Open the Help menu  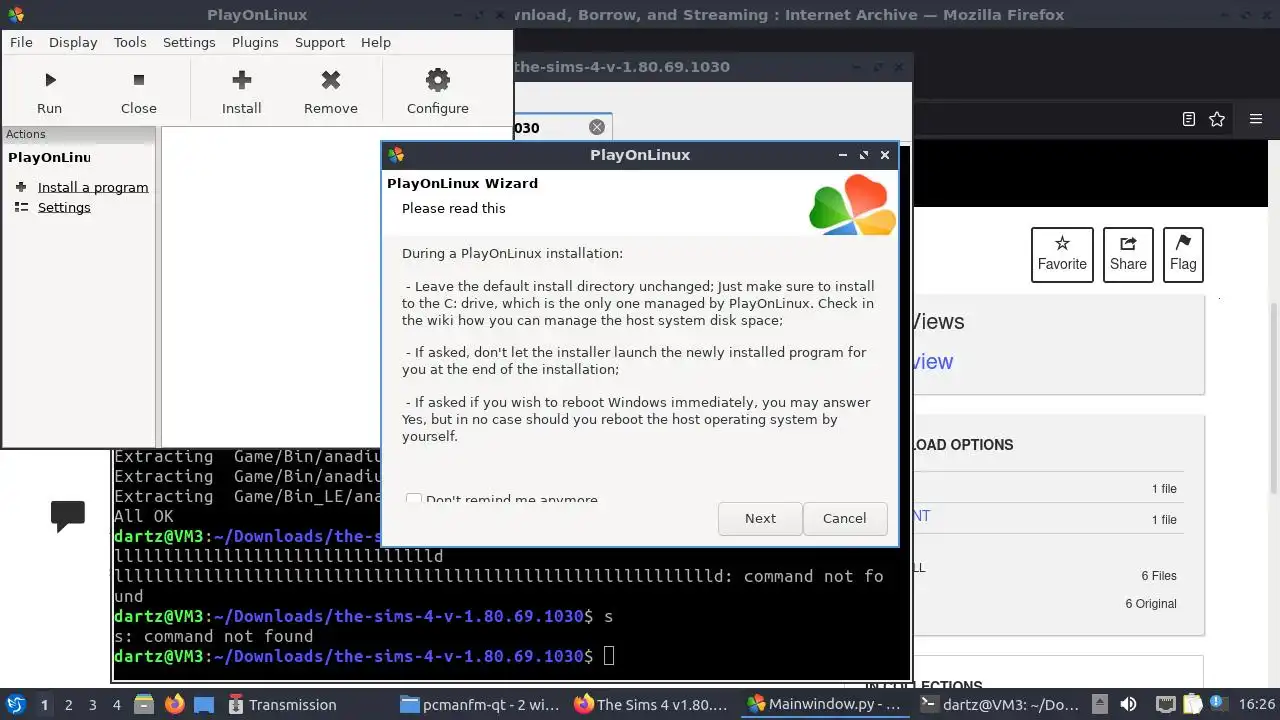[x=376, y=42]
